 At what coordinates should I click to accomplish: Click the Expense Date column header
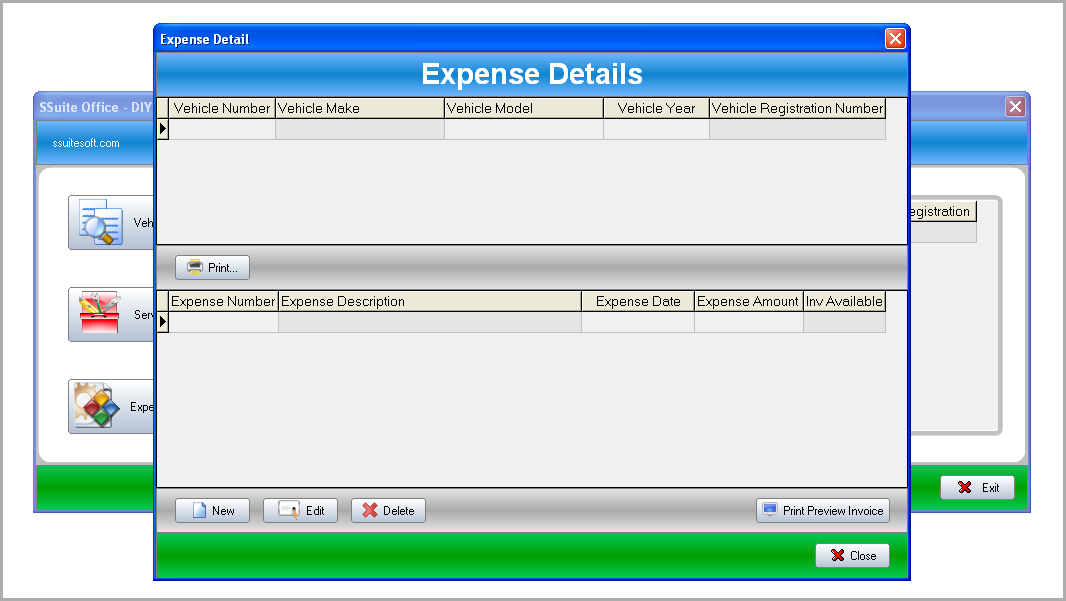coord(637,301)
